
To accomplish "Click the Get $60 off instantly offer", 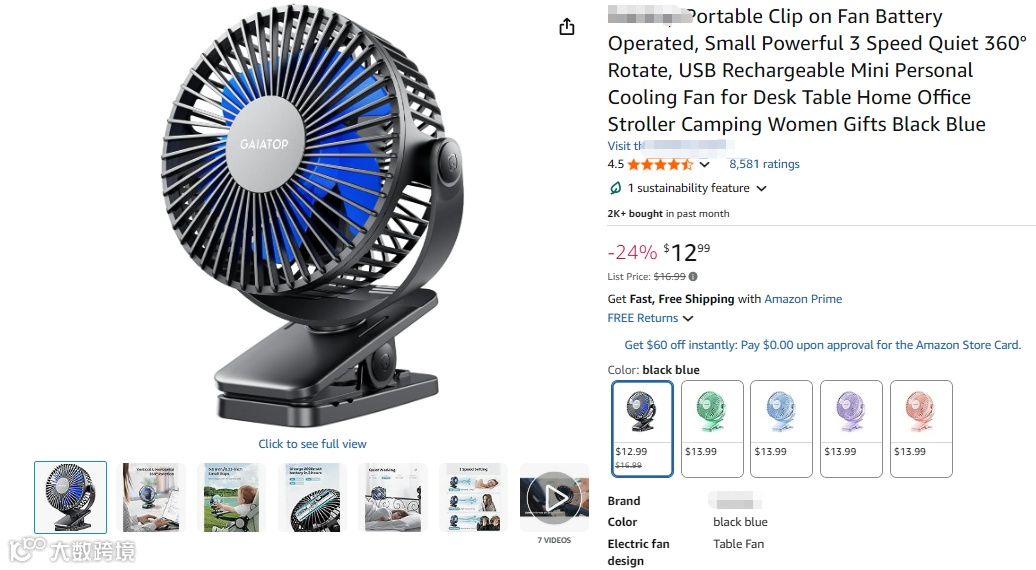I will pos(823,345).
